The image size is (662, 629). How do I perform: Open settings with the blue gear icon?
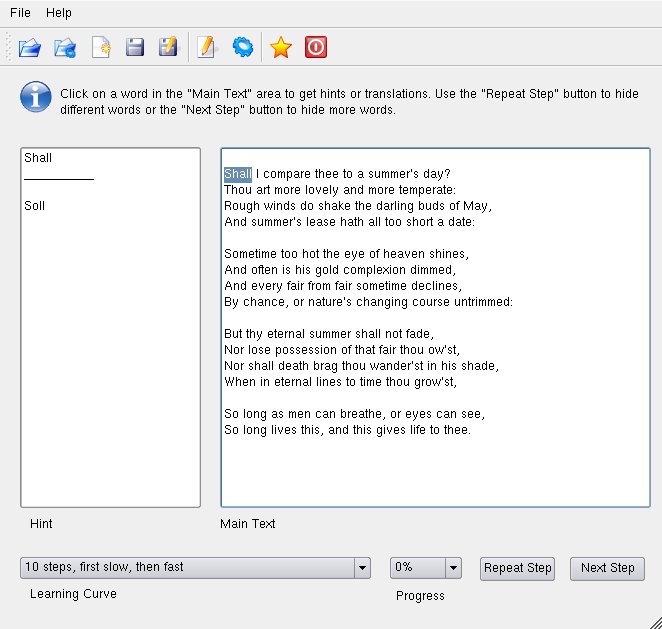243,47
